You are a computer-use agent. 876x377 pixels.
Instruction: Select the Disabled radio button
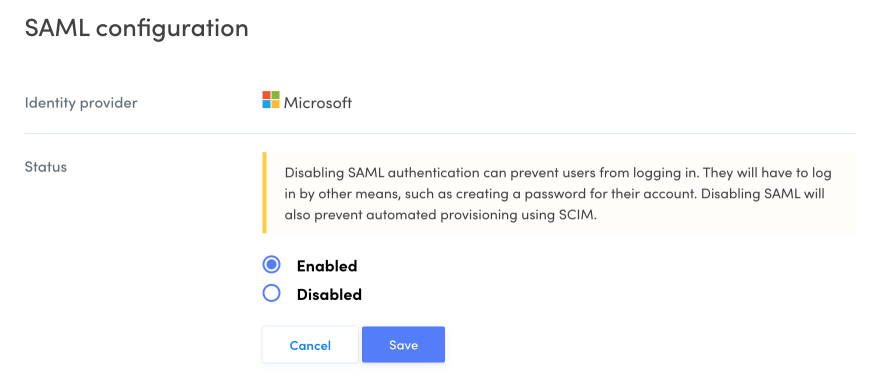272,293
